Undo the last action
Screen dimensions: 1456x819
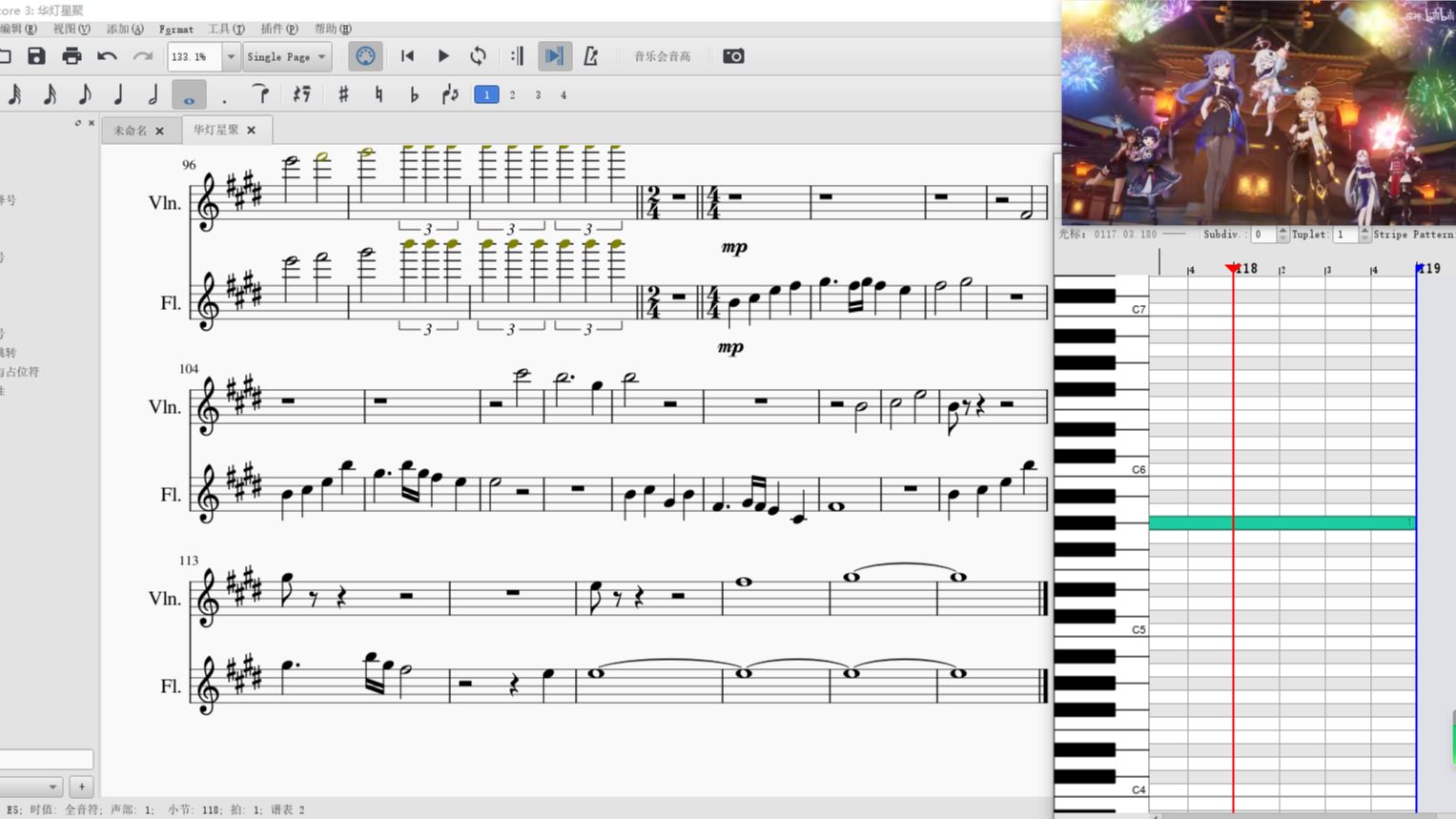tap(107, 56)
